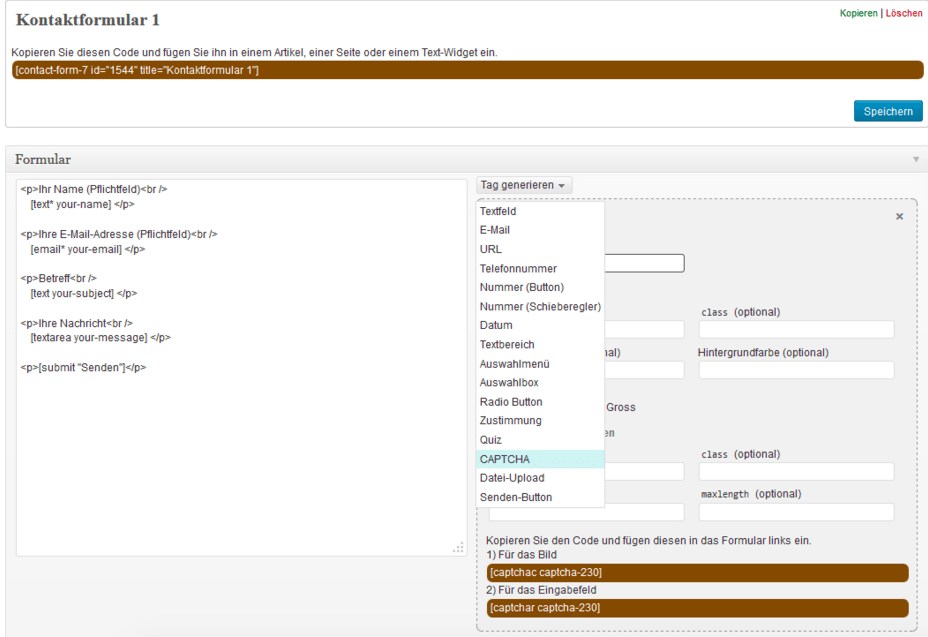
Task: Choose Senden-Button from the tag menu
Action: [540, 497]
